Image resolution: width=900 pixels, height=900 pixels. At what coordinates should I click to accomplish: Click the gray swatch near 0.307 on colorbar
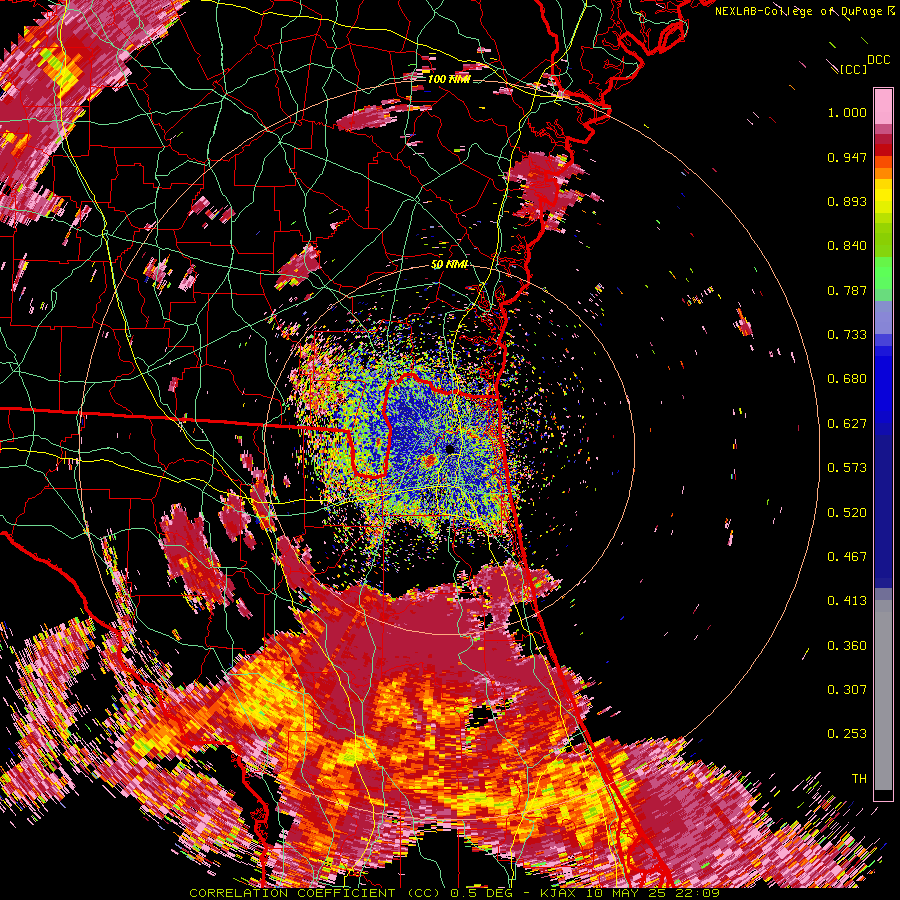(x=883, y=695)
